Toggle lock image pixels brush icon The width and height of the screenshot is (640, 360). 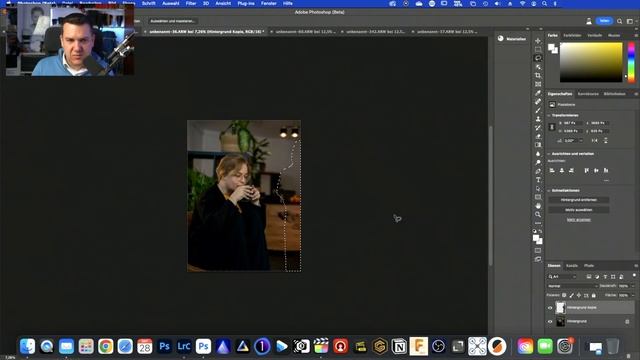point(571,295)
